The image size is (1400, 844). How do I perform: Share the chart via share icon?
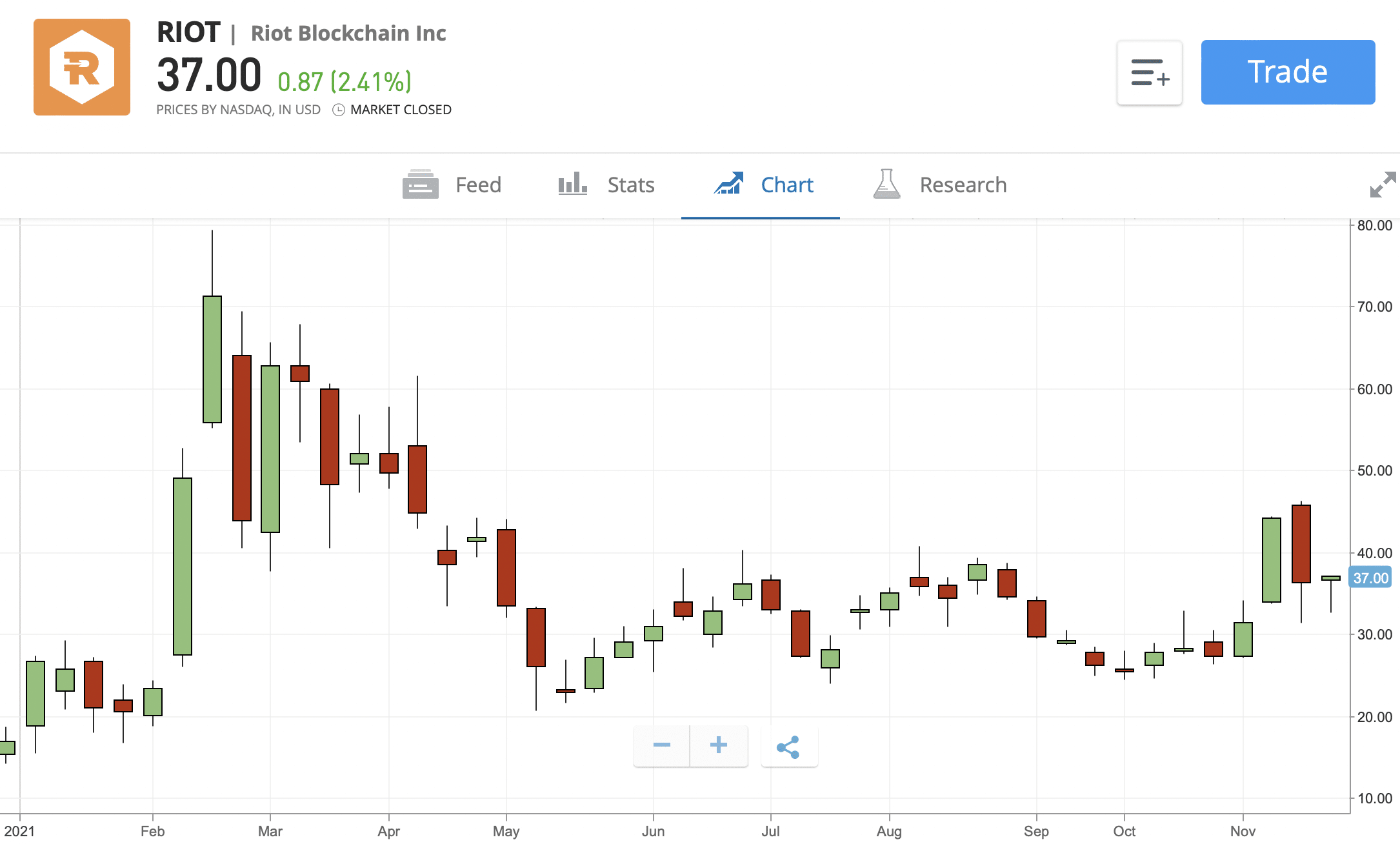click(789, 747)
